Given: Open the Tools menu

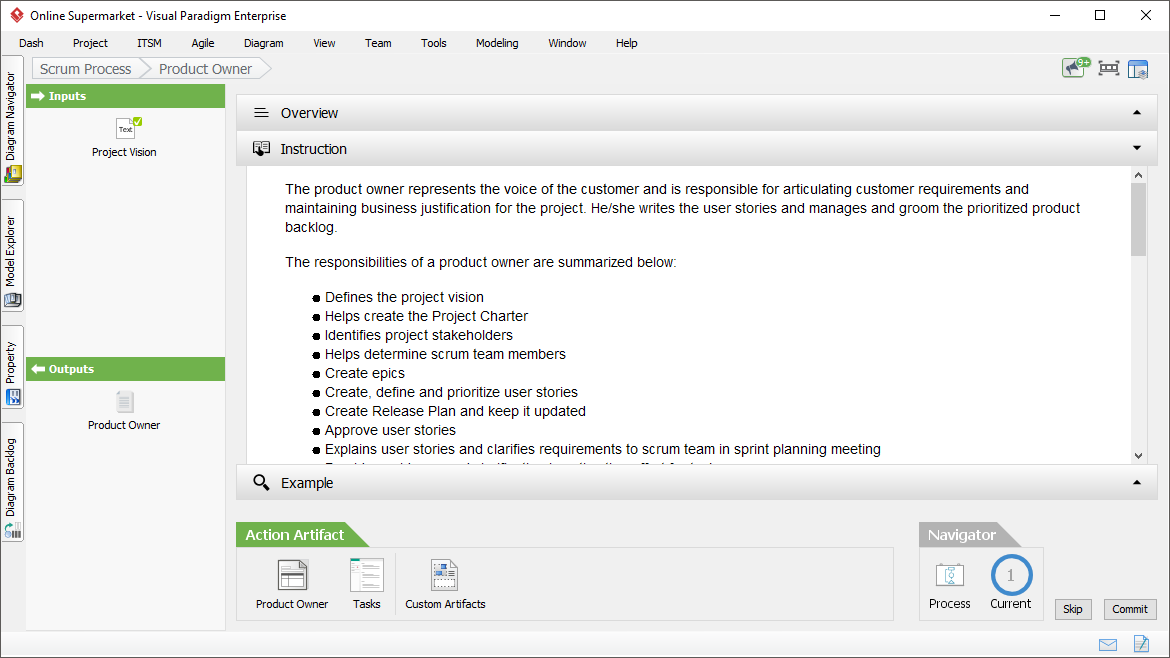Looking at the screenshot, I should point(434,43).
